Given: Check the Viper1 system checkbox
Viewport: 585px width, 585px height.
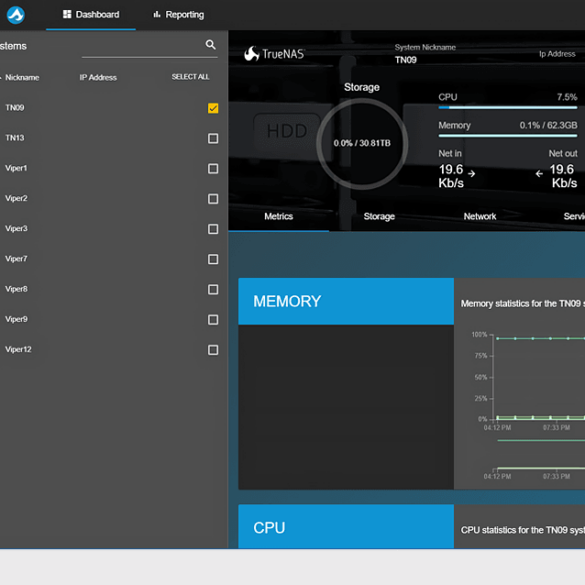Looking at the screenshot, I should 213,169.
